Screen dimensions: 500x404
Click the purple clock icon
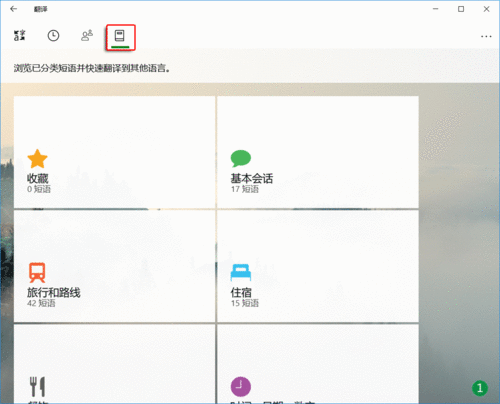[241, 387]
